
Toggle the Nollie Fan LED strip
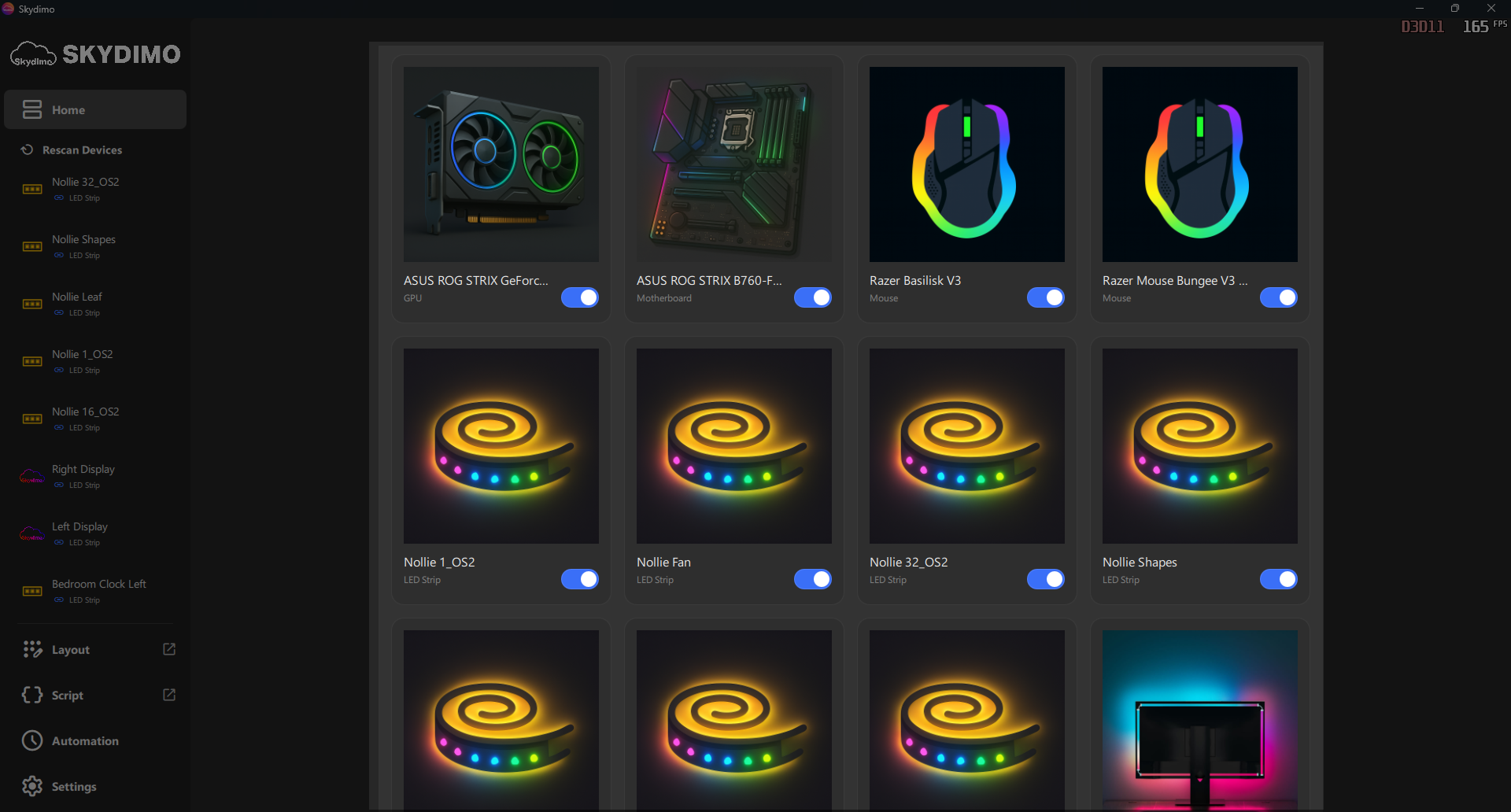813,579
